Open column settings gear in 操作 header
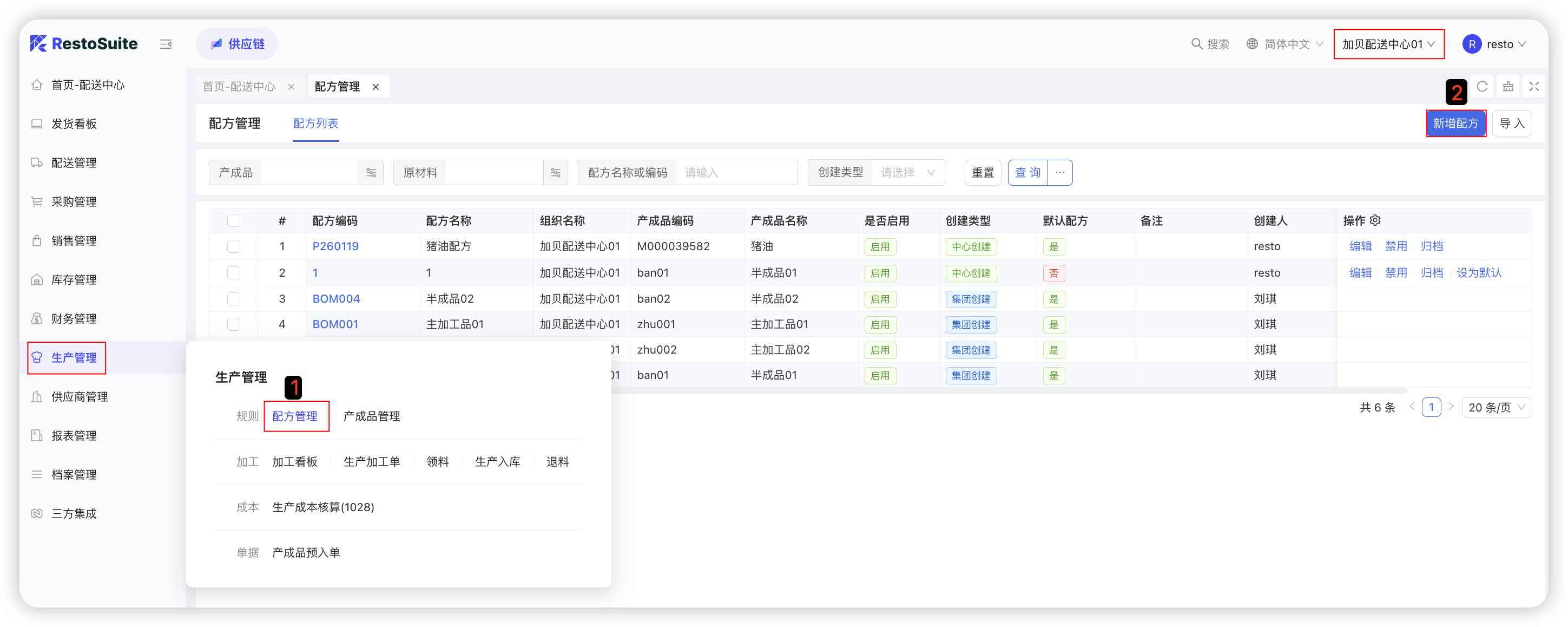 point(1375,220)
